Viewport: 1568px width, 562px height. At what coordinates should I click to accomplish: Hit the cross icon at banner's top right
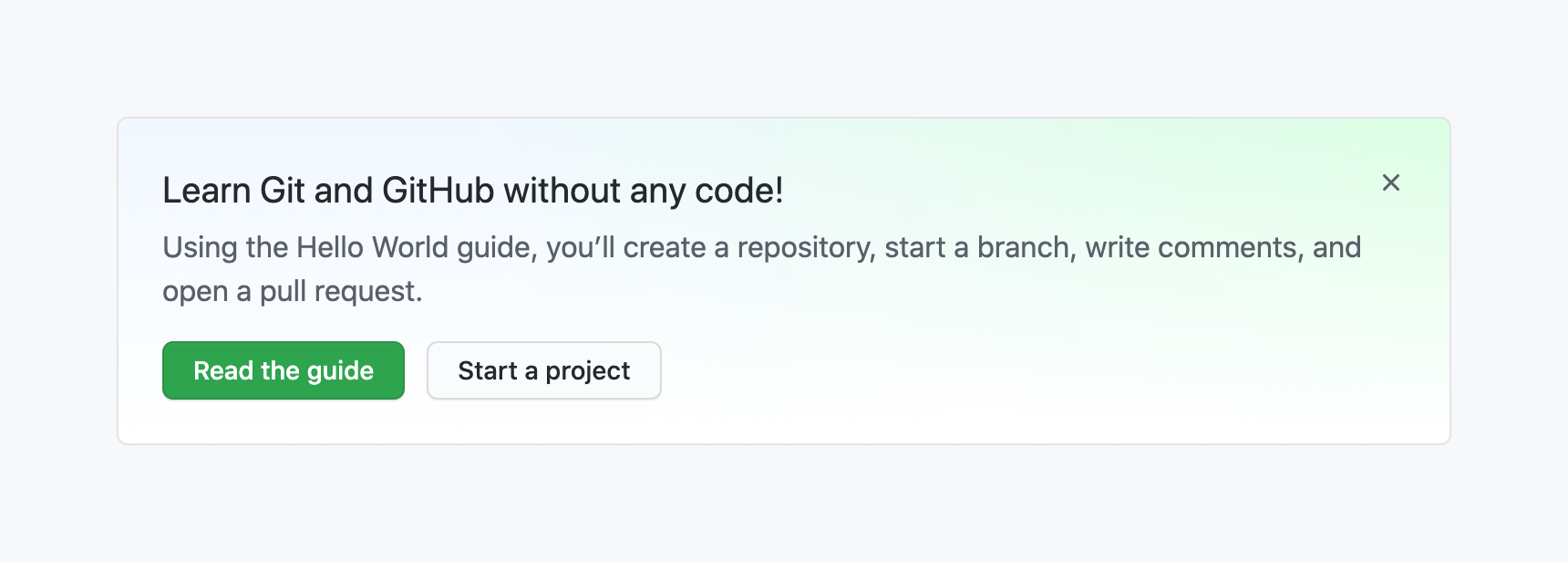point(1390,182)
